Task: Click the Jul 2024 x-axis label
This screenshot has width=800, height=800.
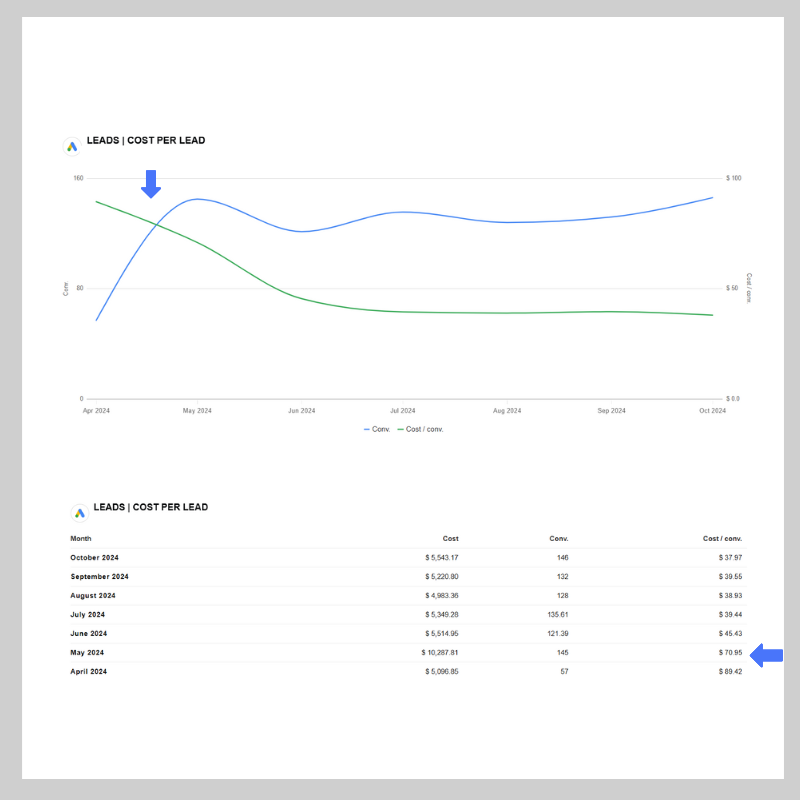Action: tap(403, 411)
